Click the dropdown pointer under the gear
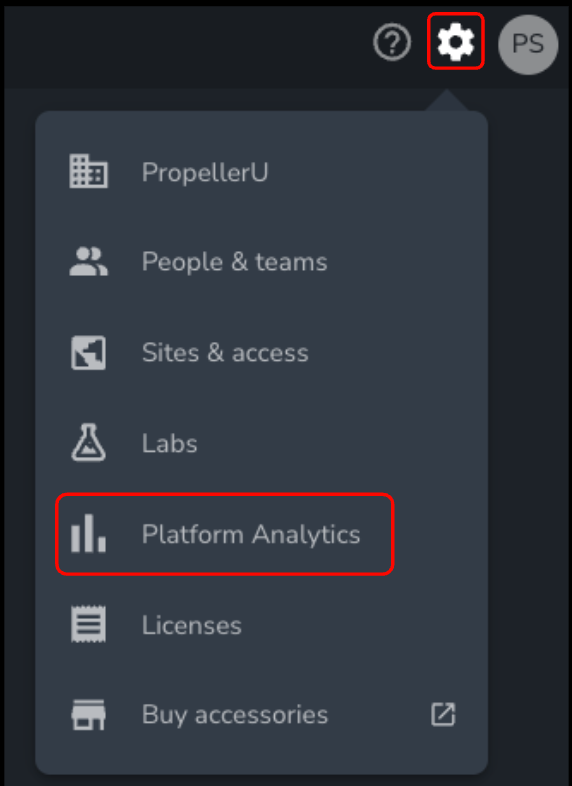 [447, 100]
